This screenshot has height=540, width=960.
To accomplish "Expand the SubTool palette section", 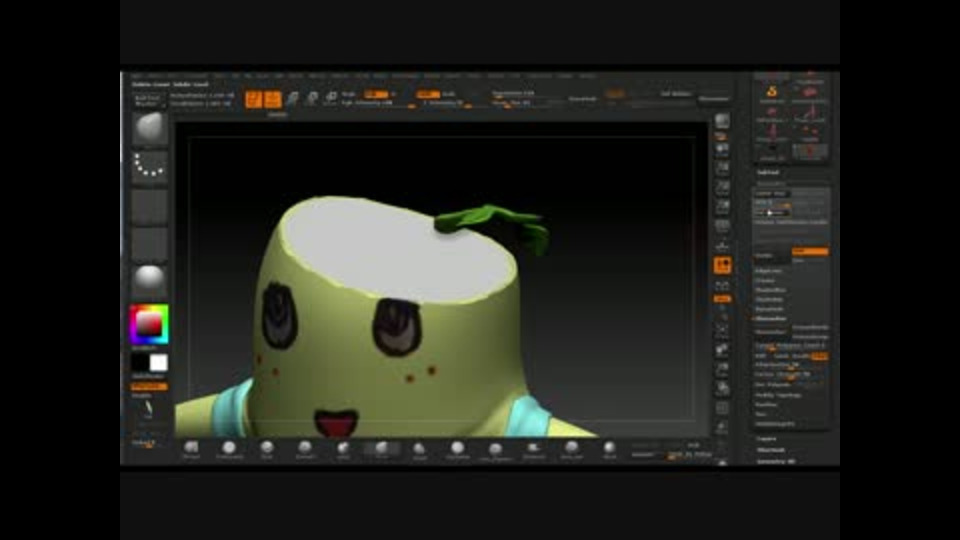I will pyautogui.click(x=768, y=173).
